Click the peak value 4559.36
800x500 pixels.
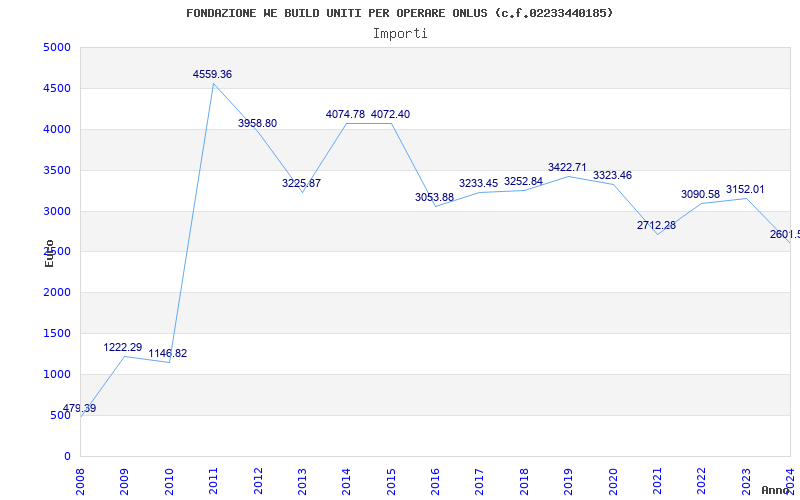coord(212,74)
